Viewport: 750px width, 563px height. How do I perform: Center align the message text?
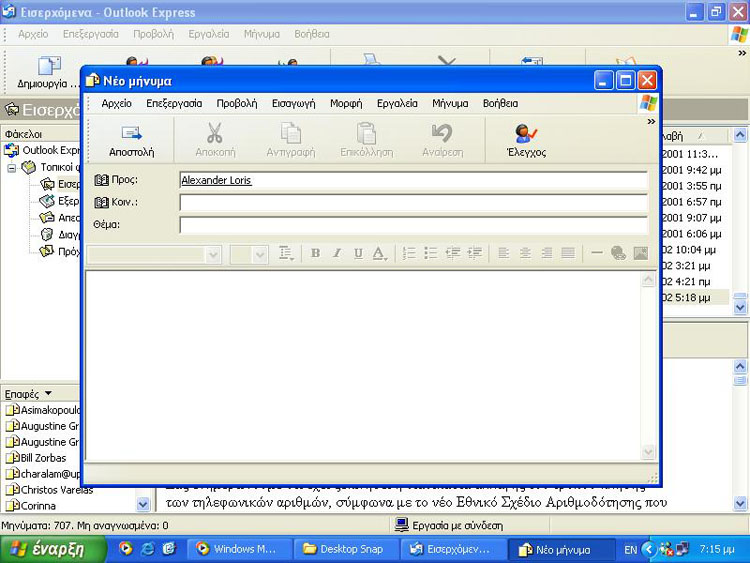[525, 253]
